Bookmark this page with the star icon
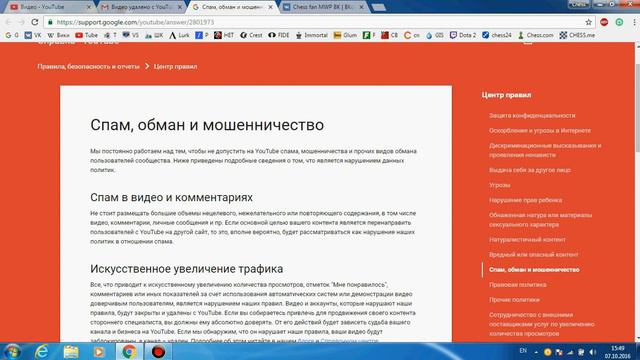Screen dimensions: 640x360 [x=588, y=22]
